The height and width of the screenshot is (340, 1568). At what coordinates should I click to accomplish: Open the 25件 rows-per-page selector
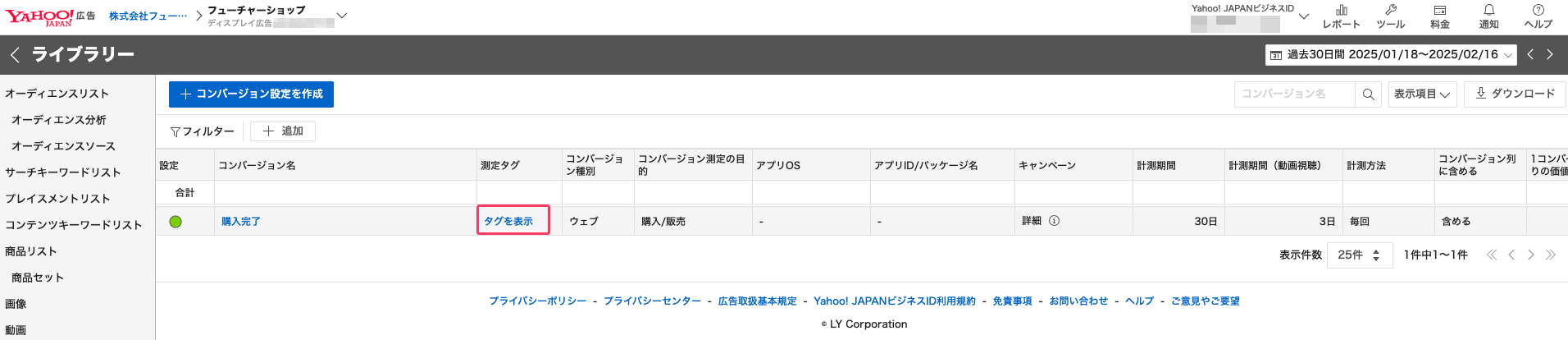click(1359, 255)
